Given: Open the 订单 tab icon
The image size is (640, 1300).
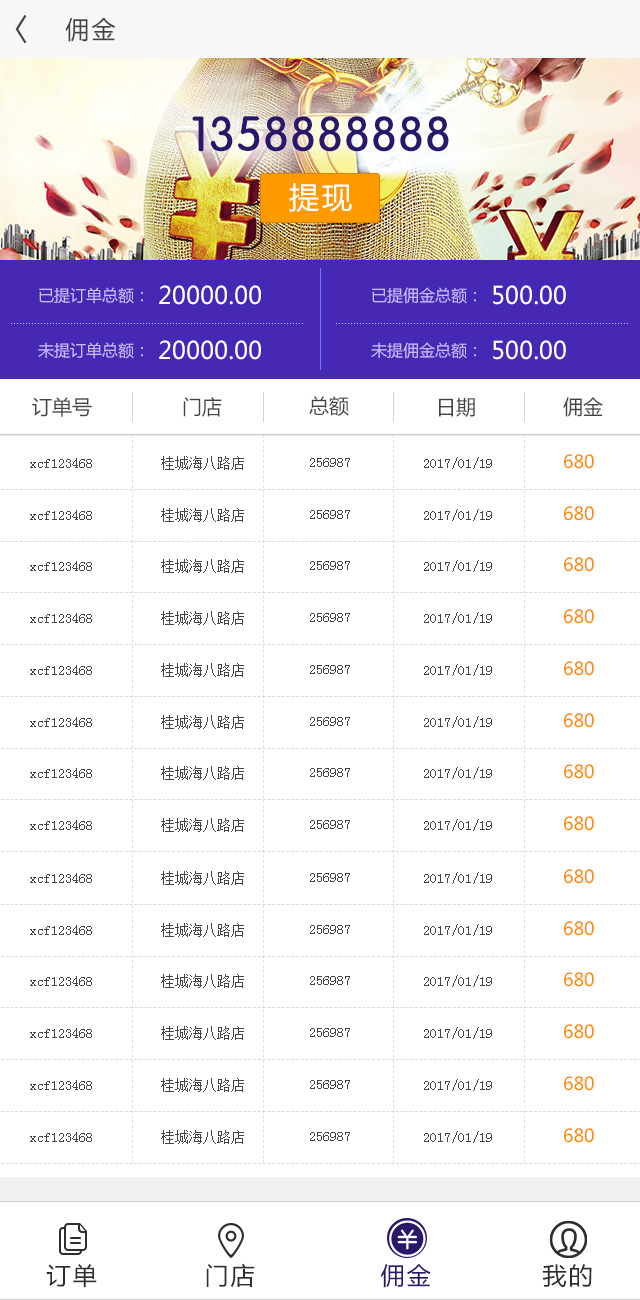Looking at the screenshot, I should [72, 1240].
